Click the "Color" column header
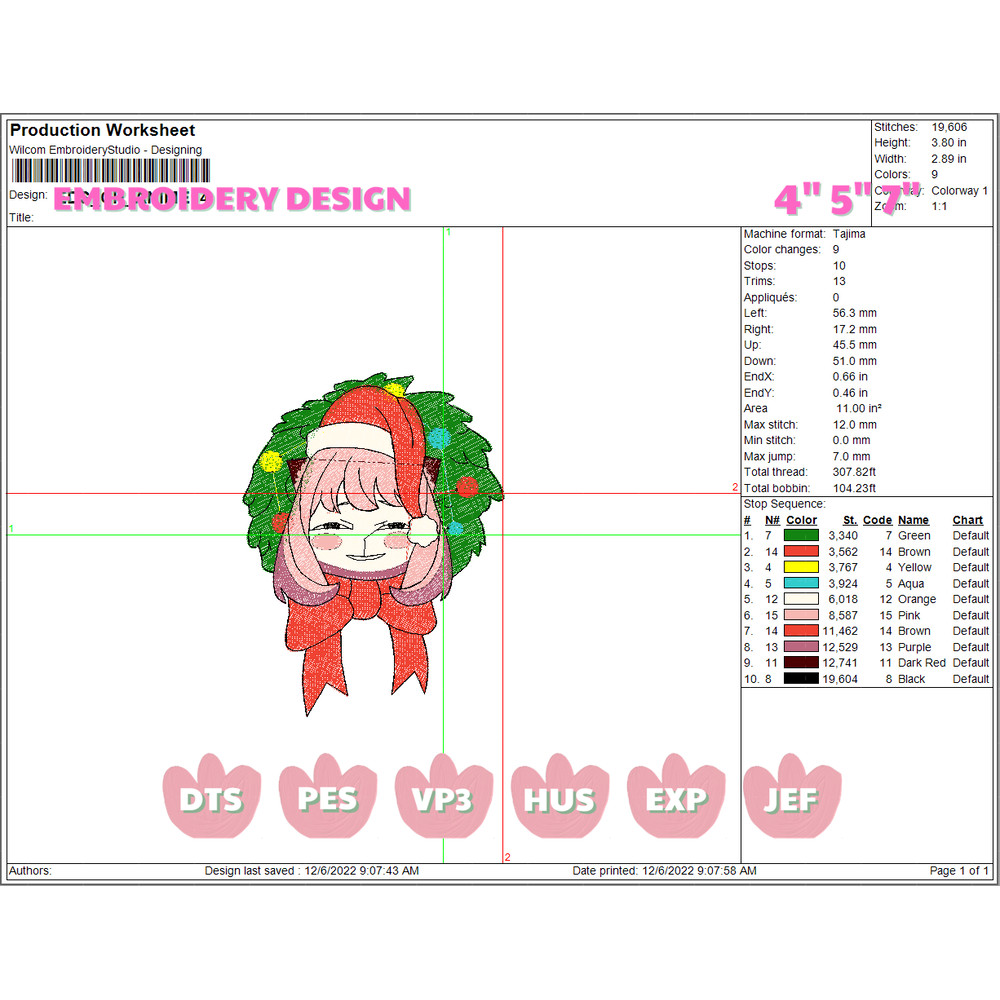Image resolution: width=1000 pixels, height=1000 pixels. pos(801,520)
